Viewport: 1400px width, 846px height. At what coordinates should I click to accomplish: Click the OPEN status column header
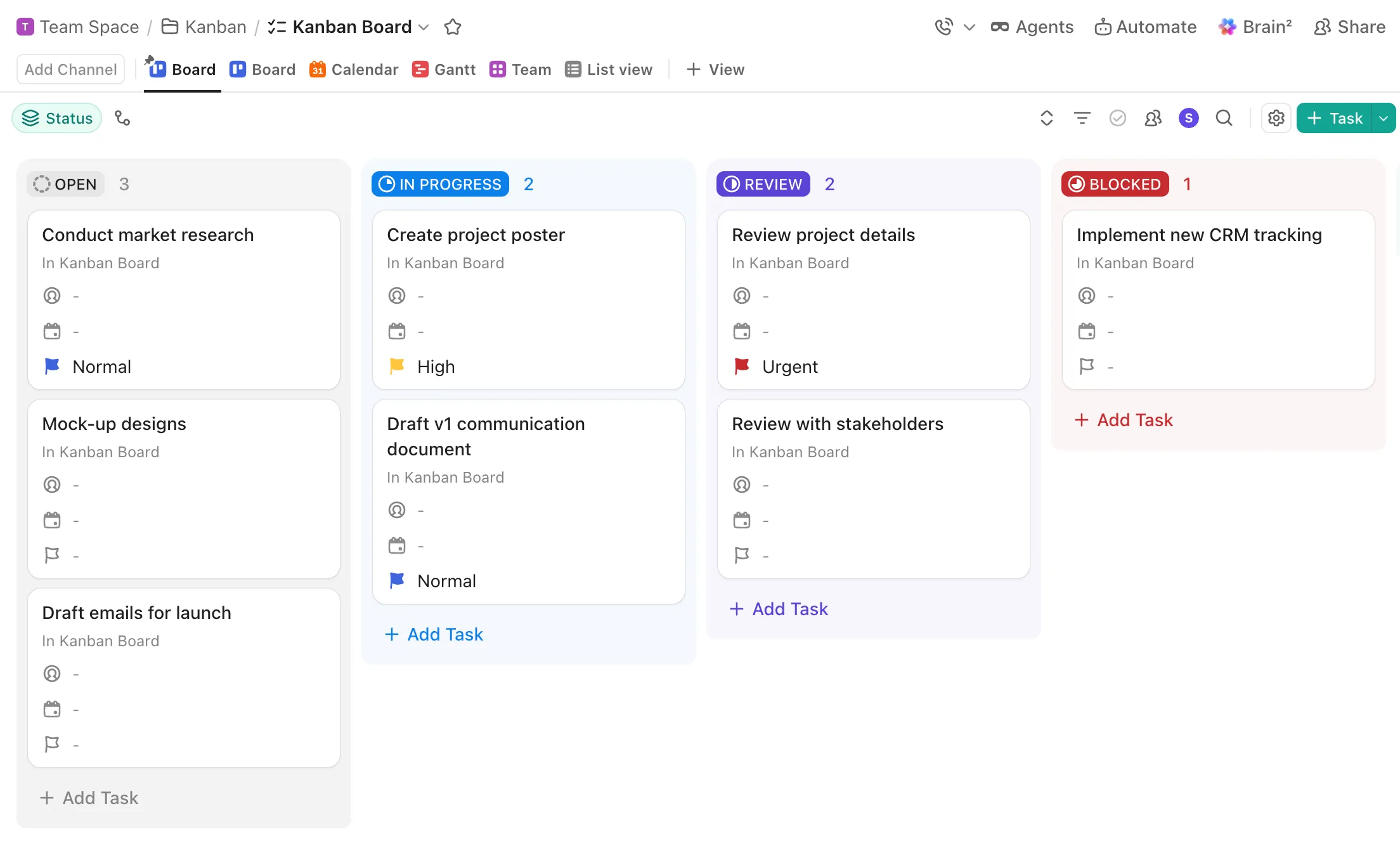click(66, 184)
